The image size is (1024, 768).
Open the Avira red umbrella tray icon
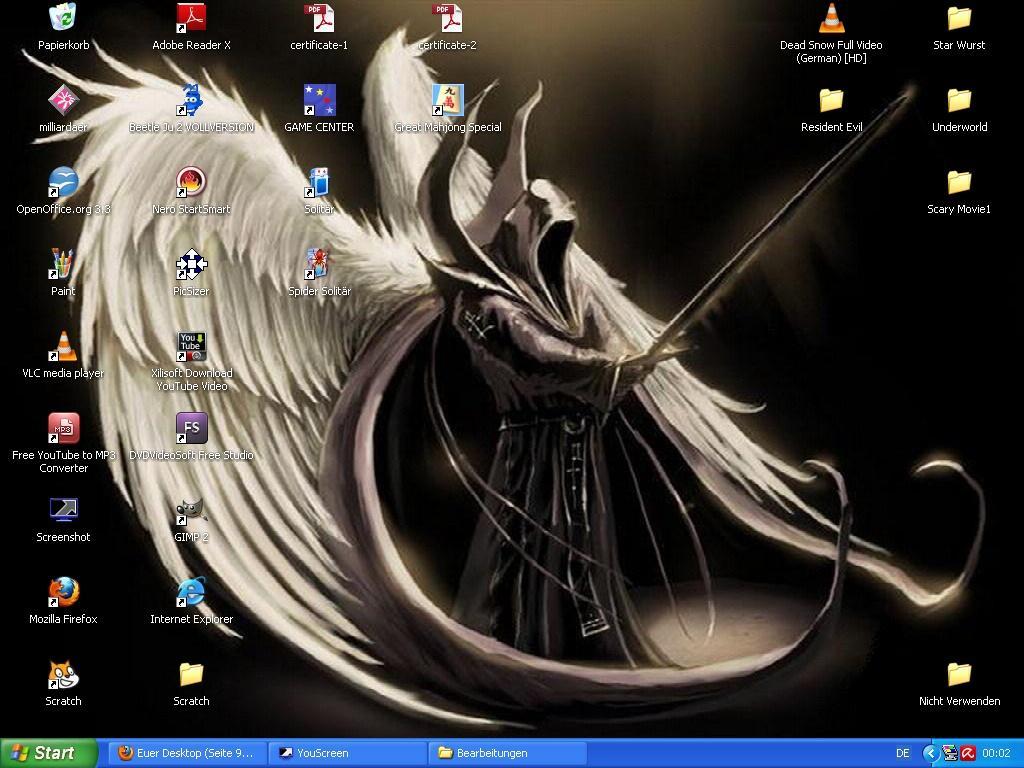click(968, 753)
